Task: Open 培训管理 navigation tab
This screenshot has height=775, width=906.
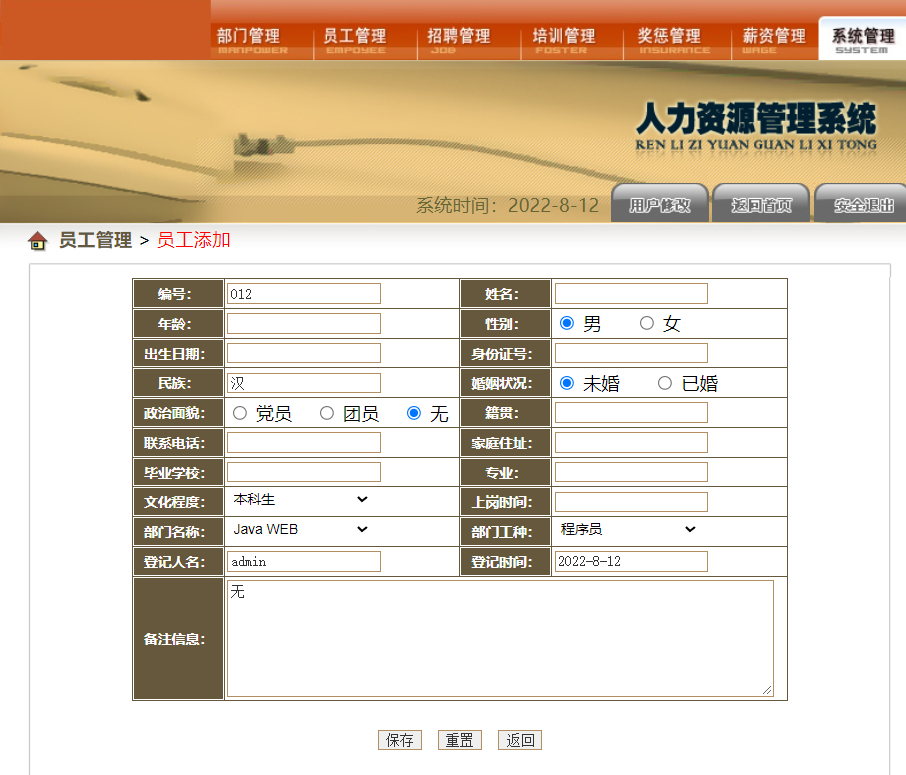Action: tap(563, 40)
